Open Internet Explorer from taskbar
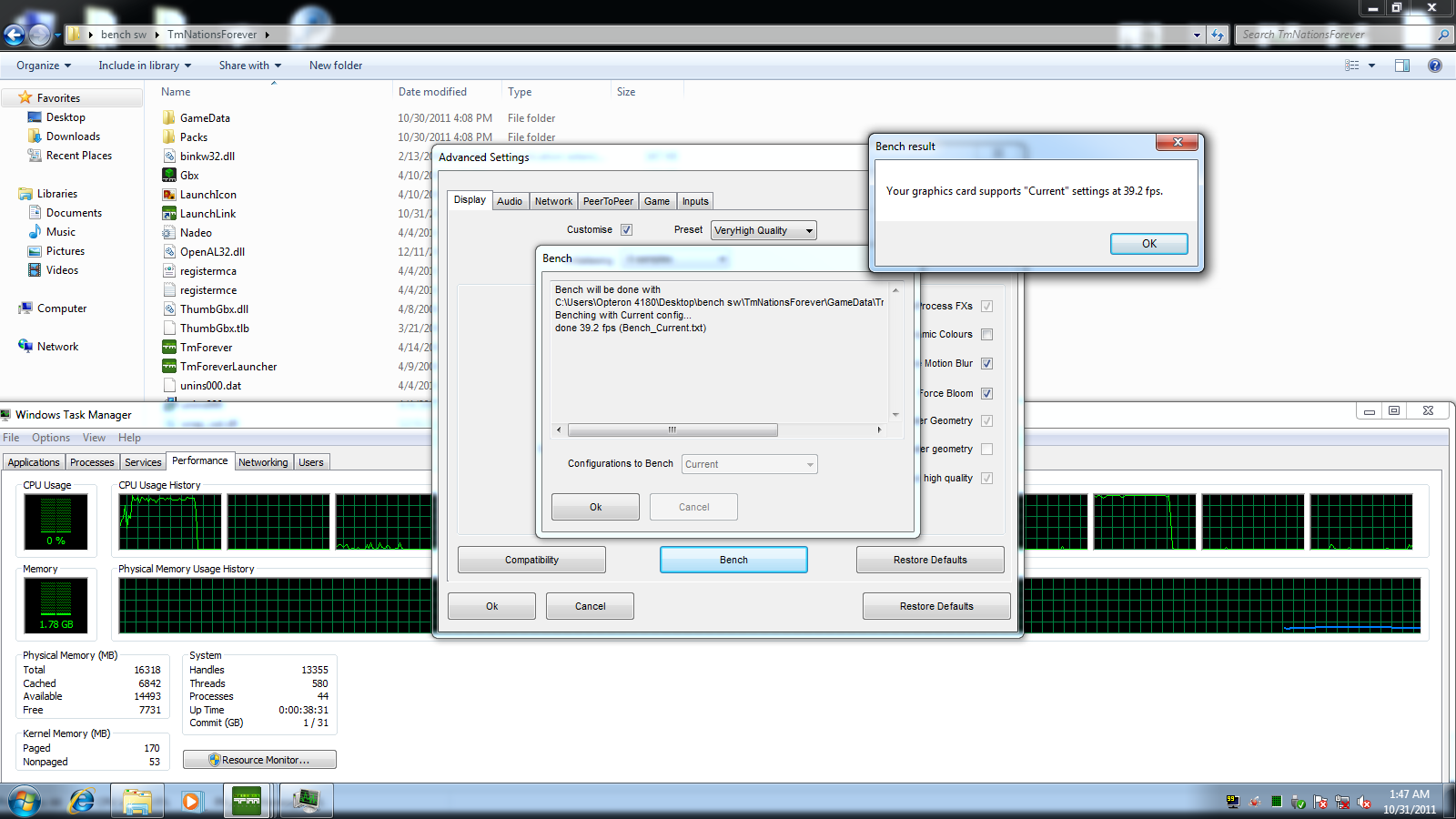 tap(83, 801)
